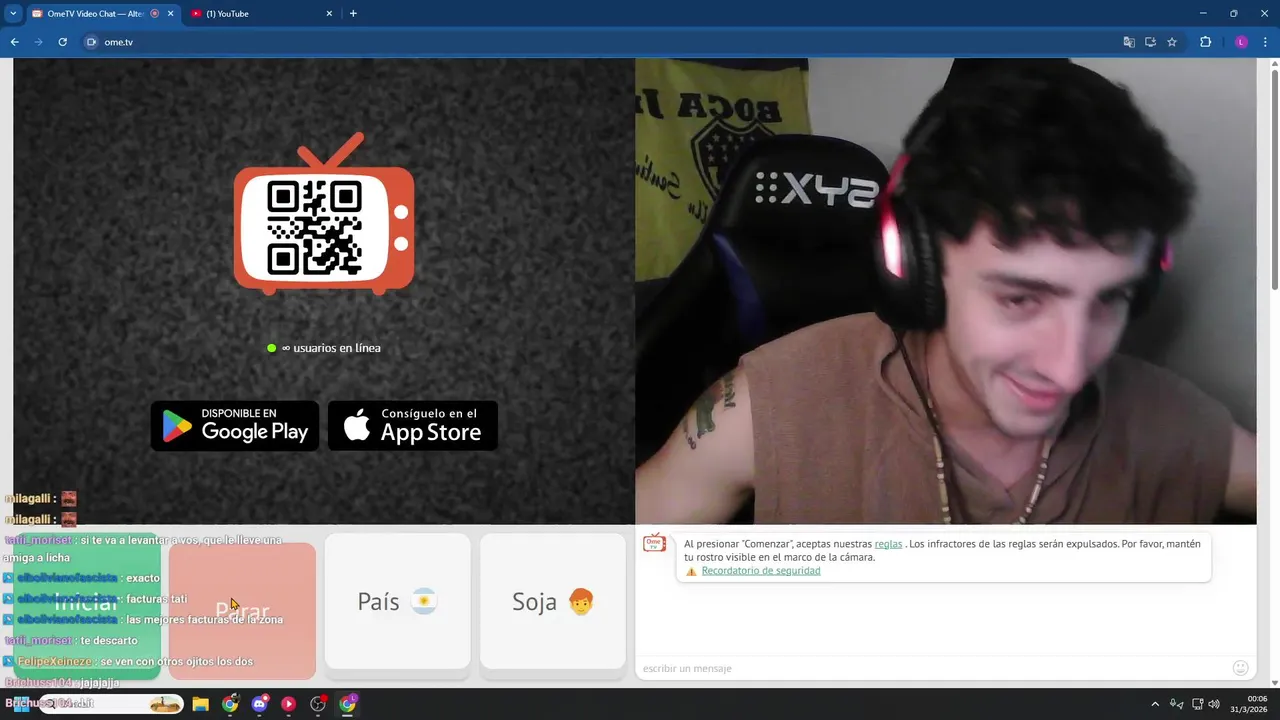Open the network tray icon
This screenshot has width=1280, height=720.
click(x=1197, y=704)
